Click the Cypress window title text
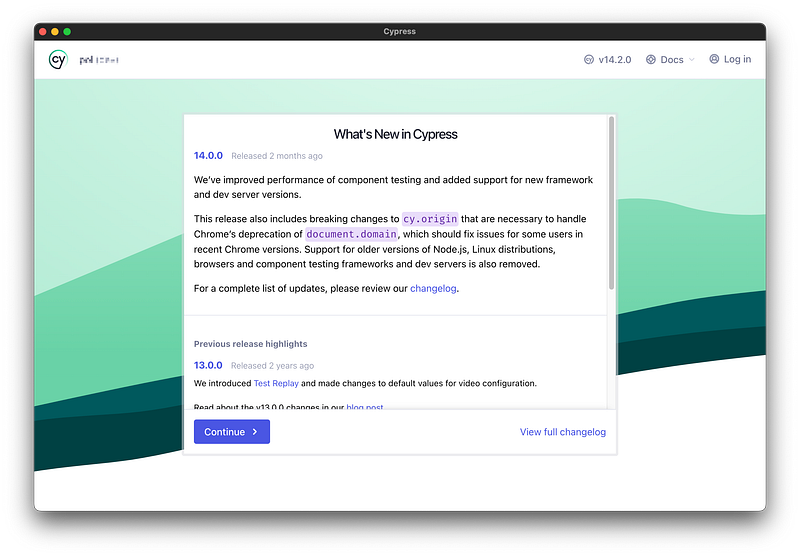 pos(399,31)
